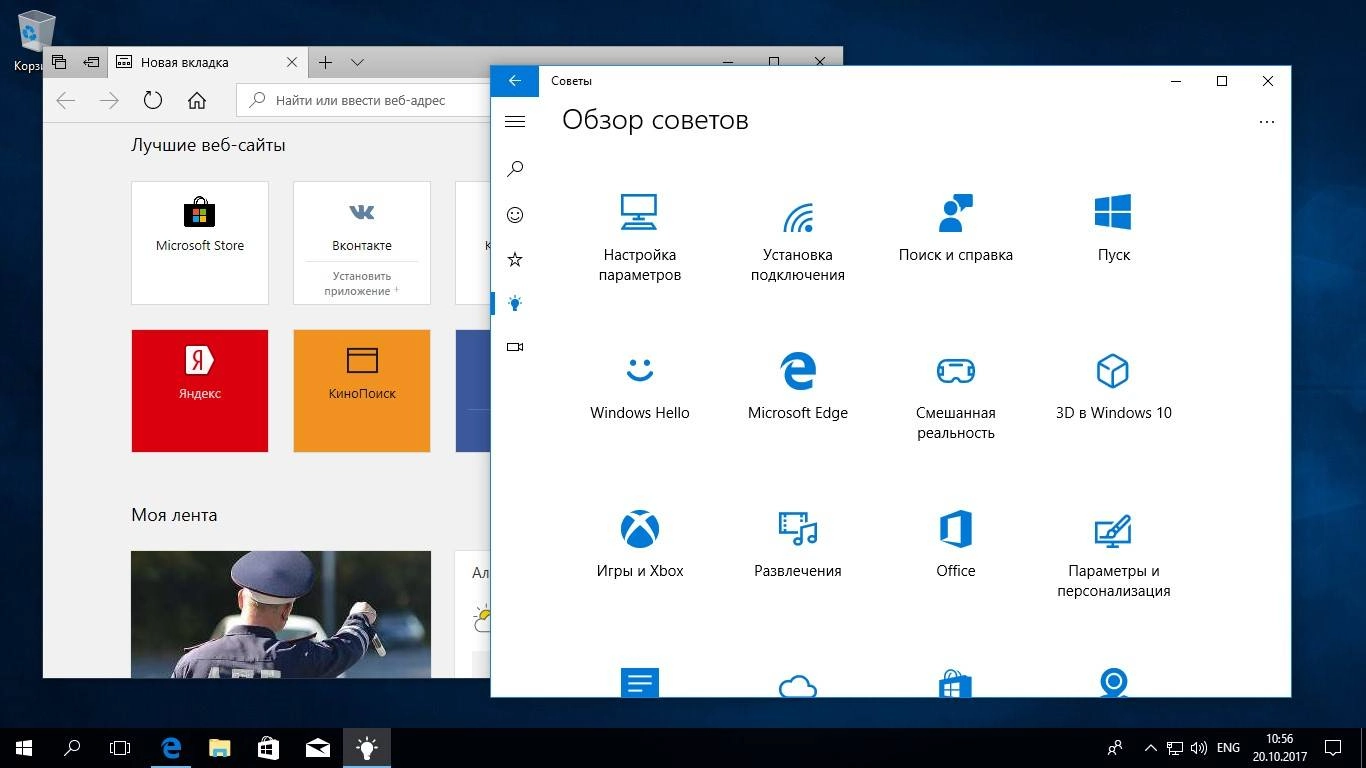Click the Edge address bar field
This screenshot has height=768, width=1366.
click(x=364, y=100)
